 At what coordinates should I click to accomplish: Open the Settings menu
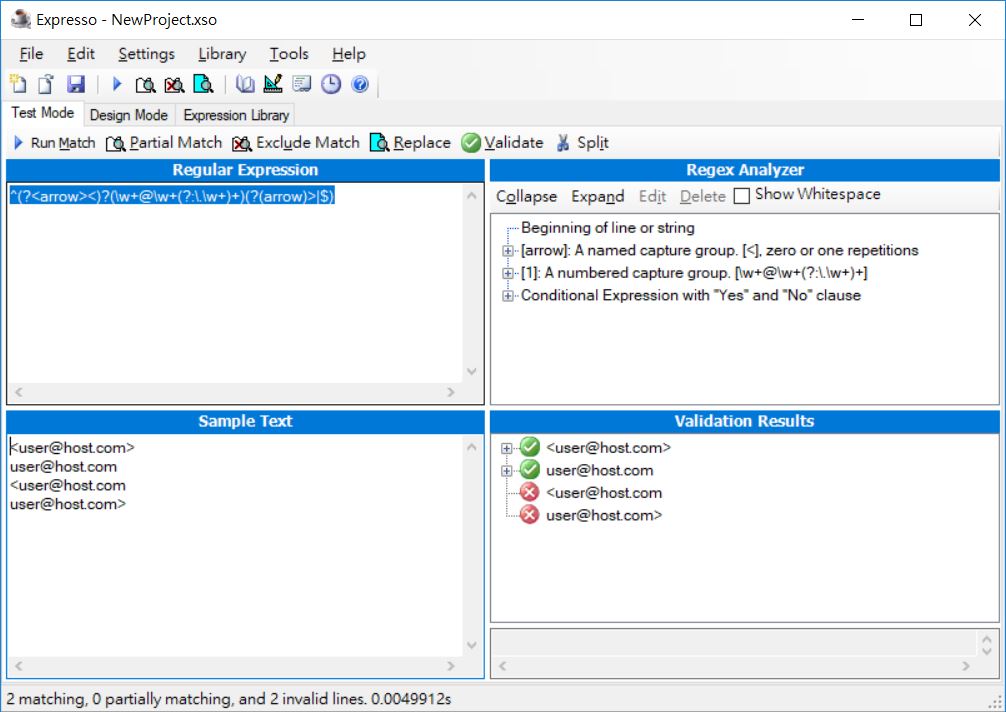[146, 54]
